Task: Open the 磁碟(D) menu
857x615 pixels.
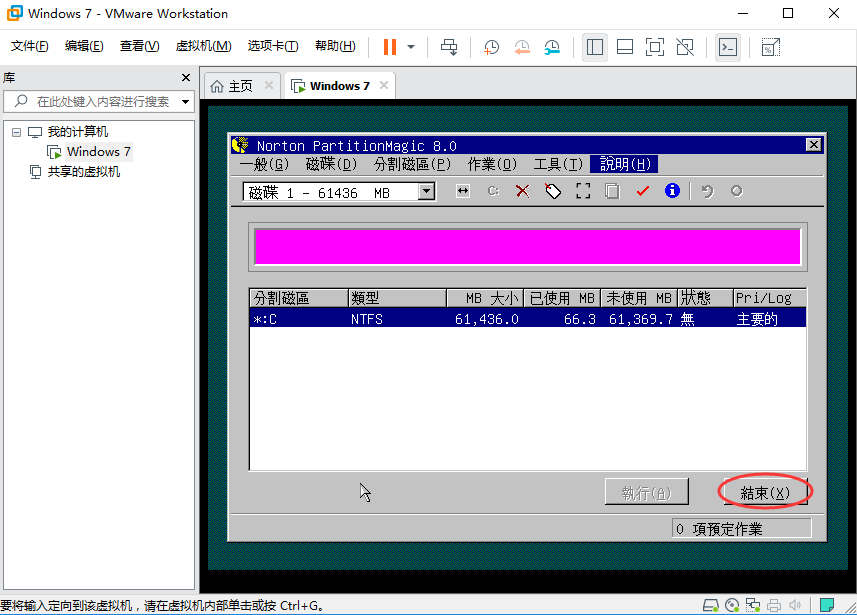Action: coord(331,164)
